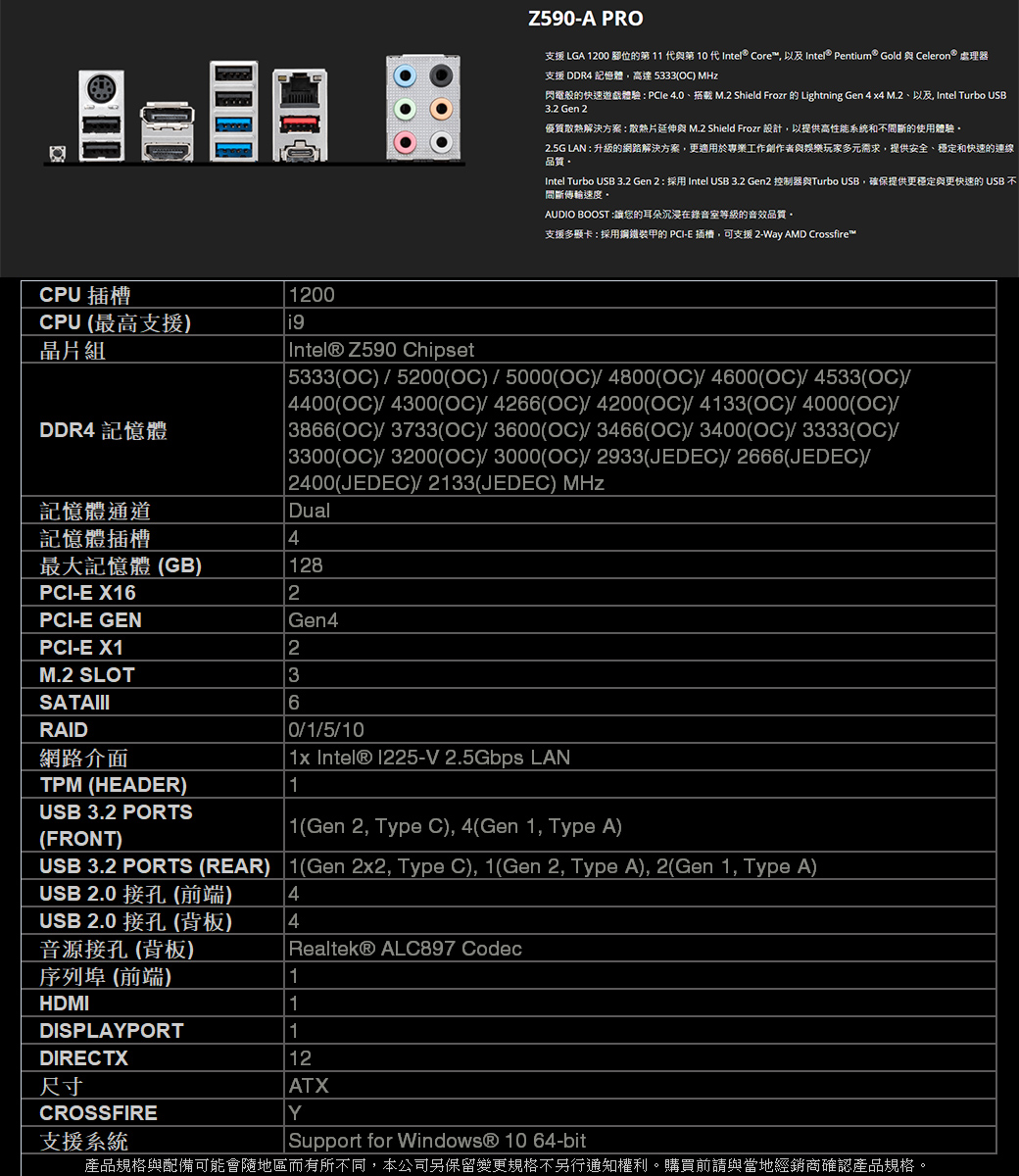
Task: Click the light blue audio jack
Action: pos(405,76)
